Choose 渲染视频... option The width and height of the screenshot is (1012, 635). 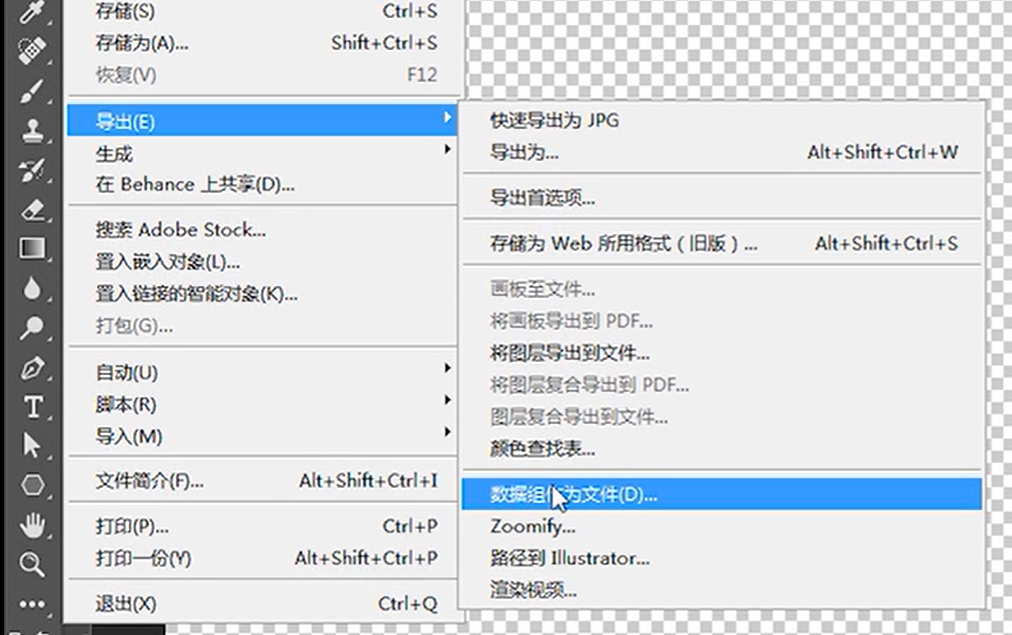pyautogui.click(x=722, y=590)
